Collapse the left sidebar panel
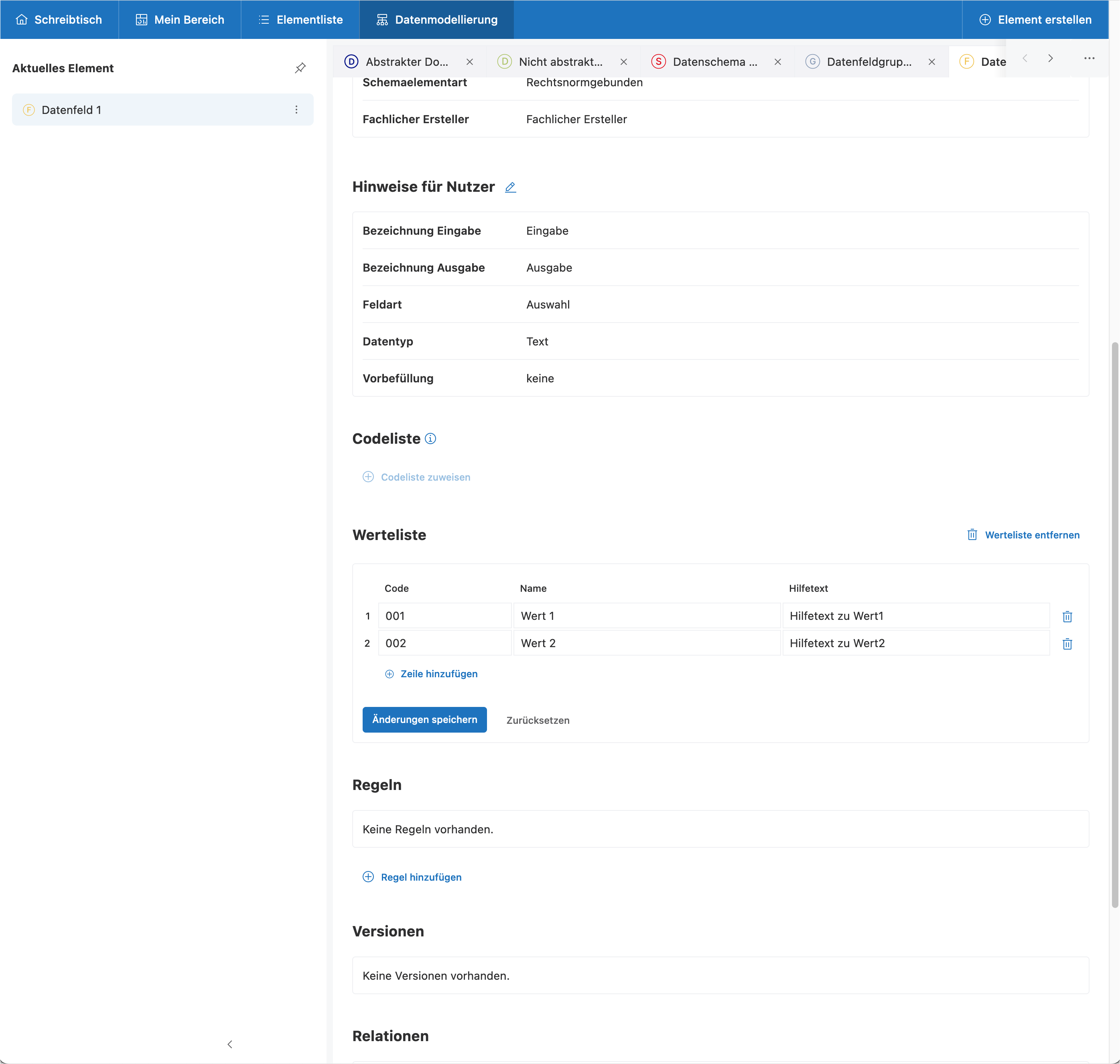This screenshot has width=1120, height=1064. [x=230, y=1044]
